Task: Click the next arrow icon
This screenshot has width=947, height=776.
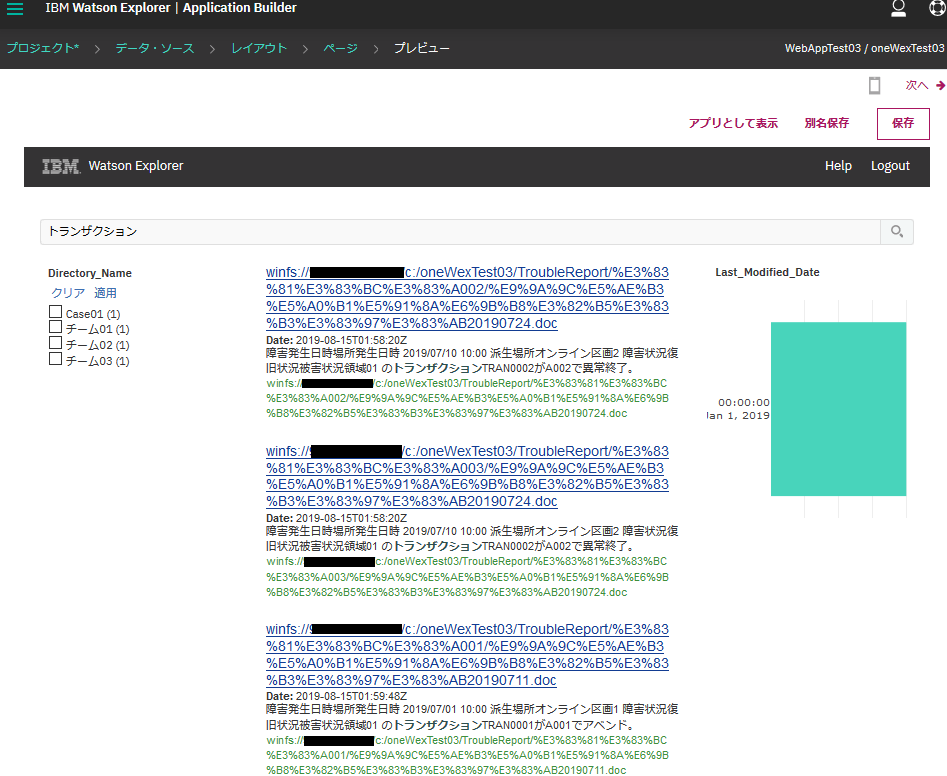Action: click(x=940, y=86)
